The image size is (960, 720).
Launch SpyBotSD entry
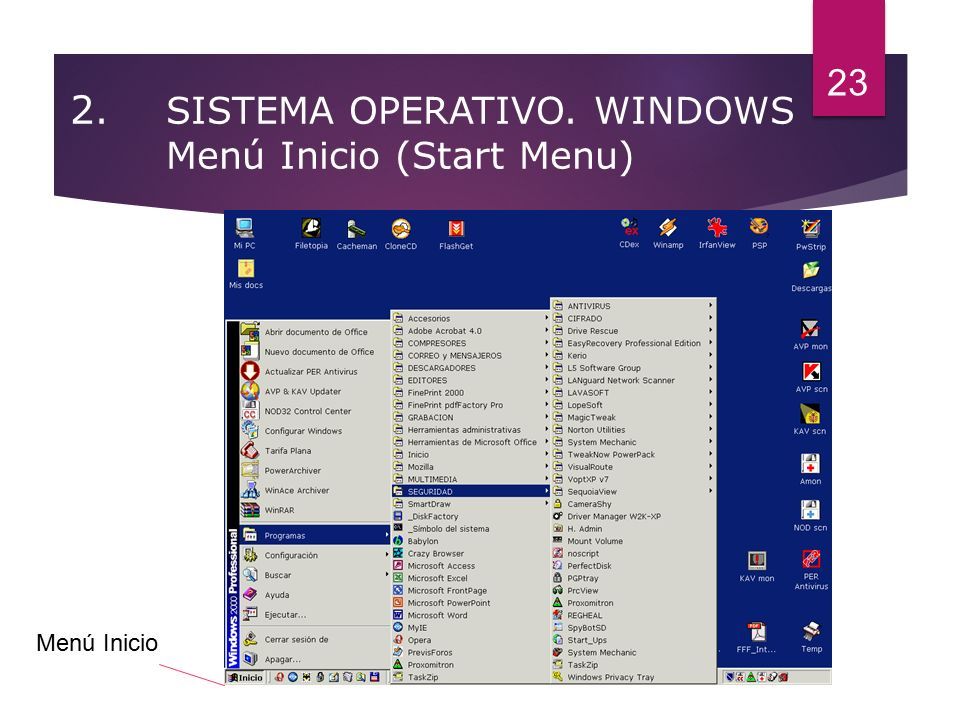click(x=633, y=628)
